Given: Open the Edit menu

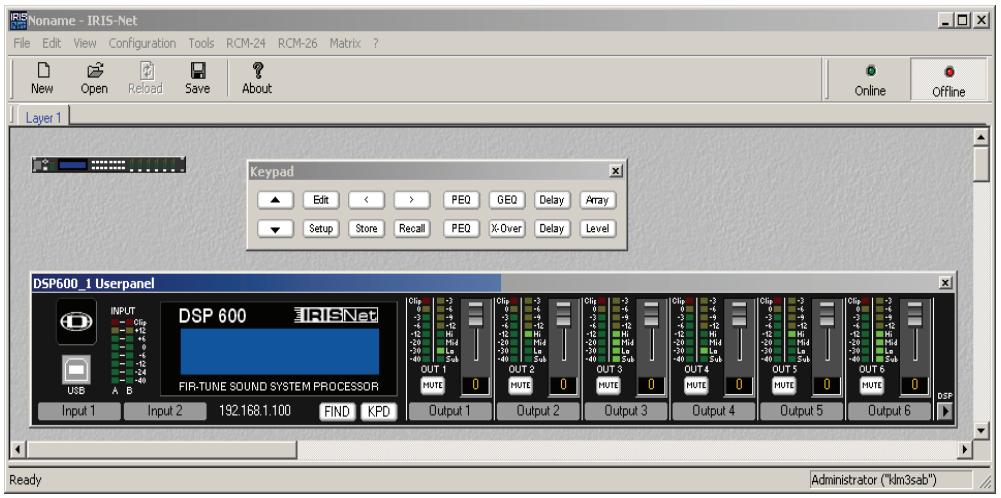Looking at the screenshot, I should [x=52, y=43].
